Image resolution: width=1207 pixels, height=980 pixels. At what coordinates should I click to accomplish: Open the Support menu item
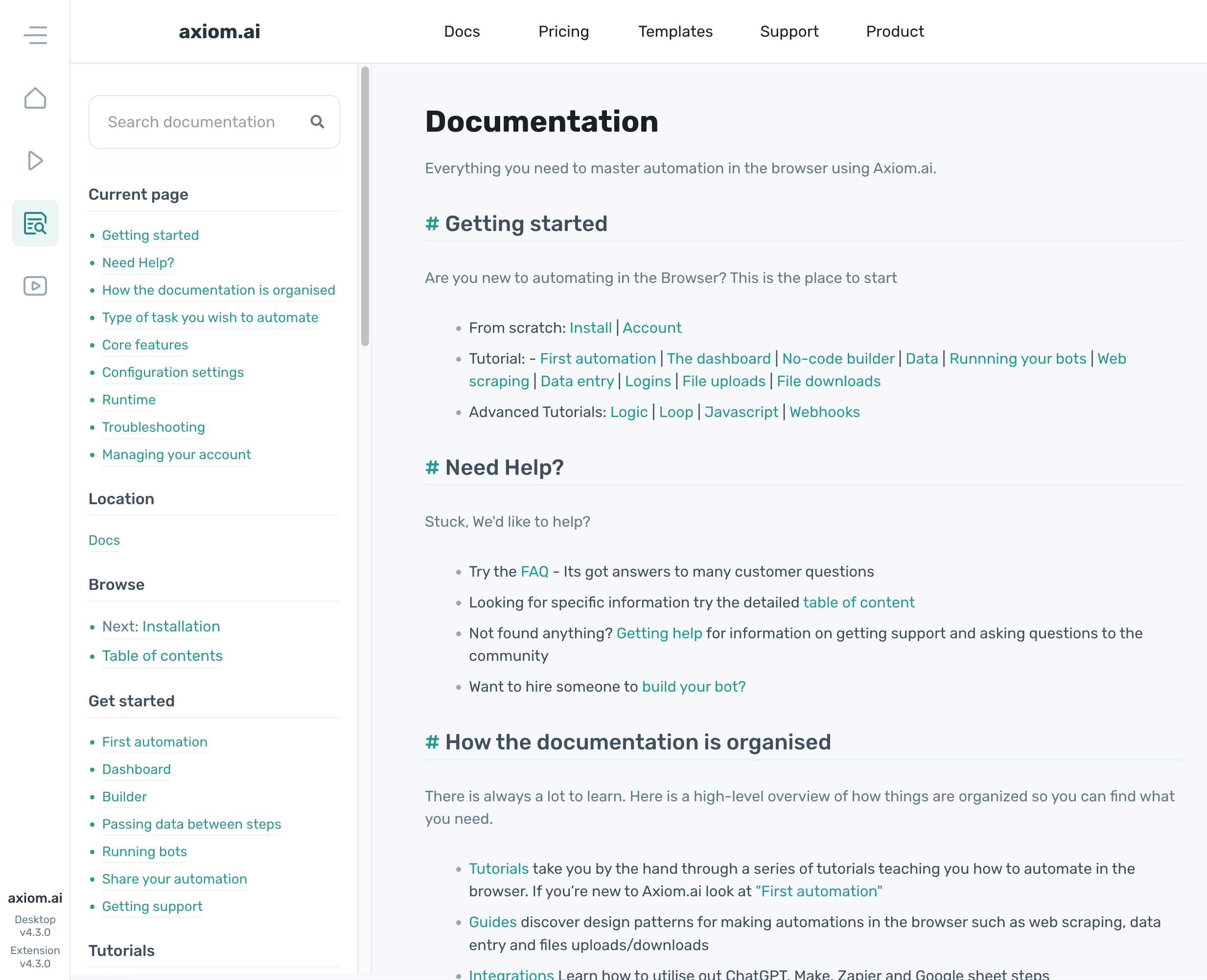click(x=789, y=32)
